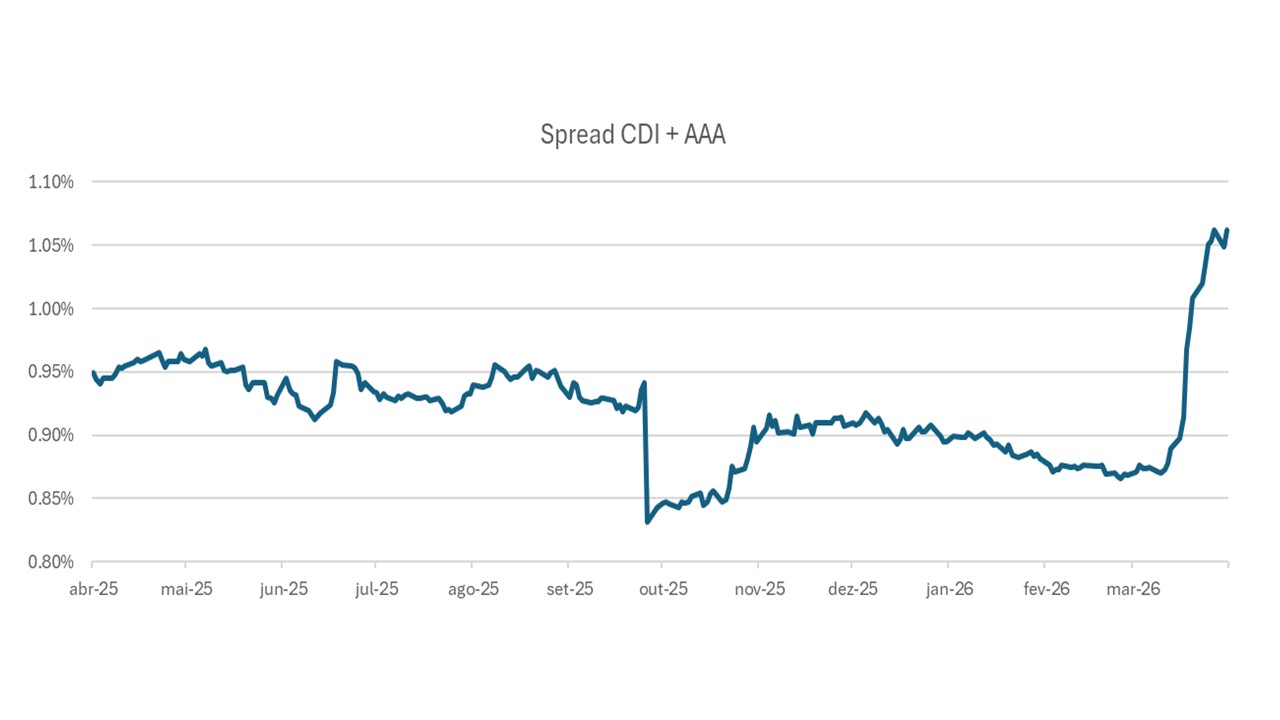Click the abr-25 x-axis label
This screenshot has width=1280, height=720.
click(x=94, y=589)
